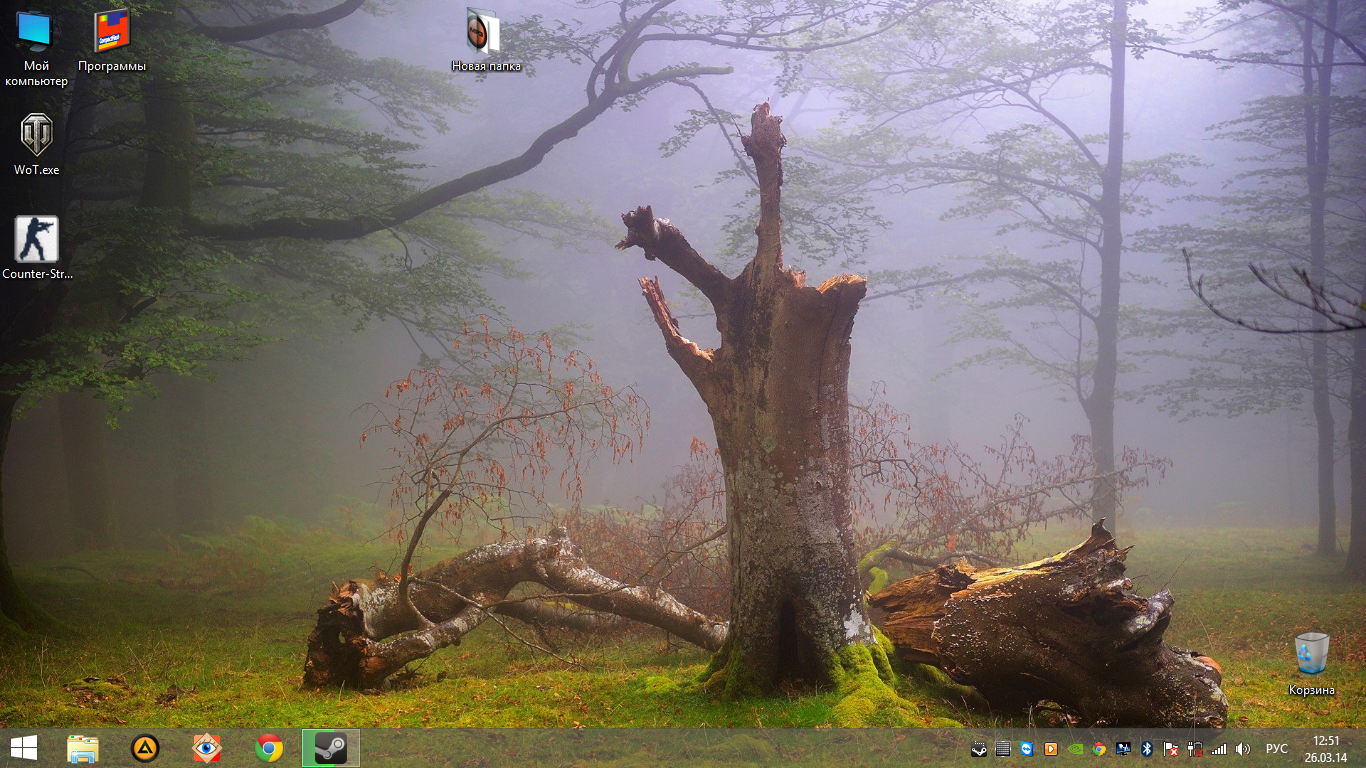
Task: Click the Chrome icon in system tray
Action: (x=1099, y=749)
